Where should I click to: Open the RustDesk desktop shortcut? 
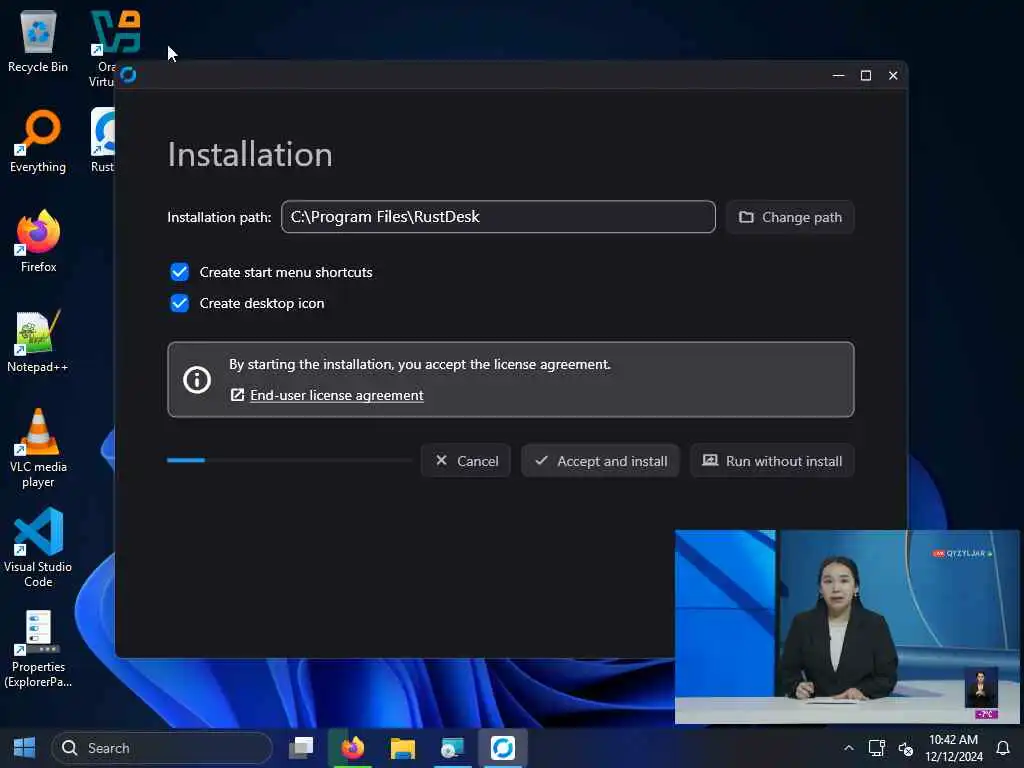point(103,140)
